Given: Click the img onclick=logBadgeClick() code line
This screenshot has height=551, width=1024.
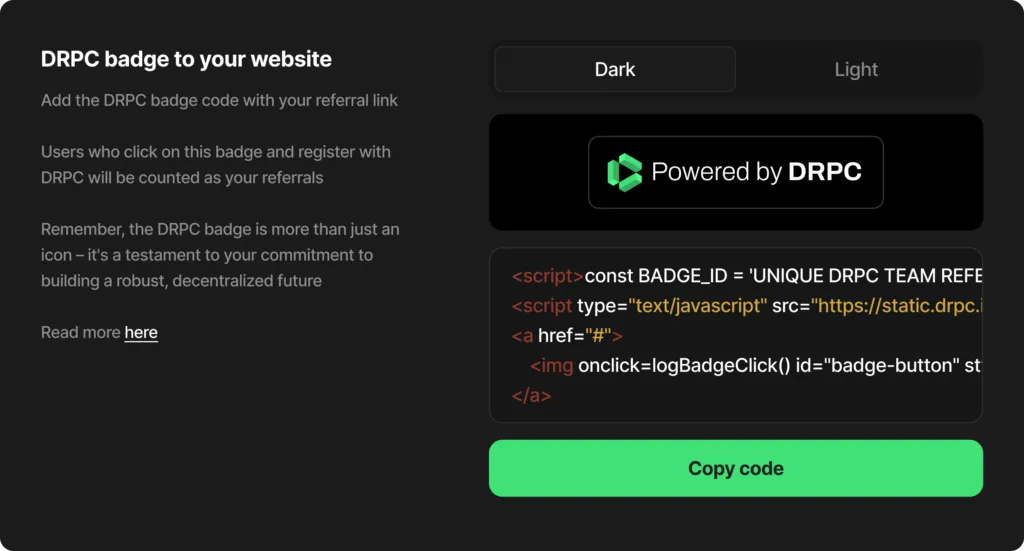Looking at the screenshot, I should click(756, 366).
